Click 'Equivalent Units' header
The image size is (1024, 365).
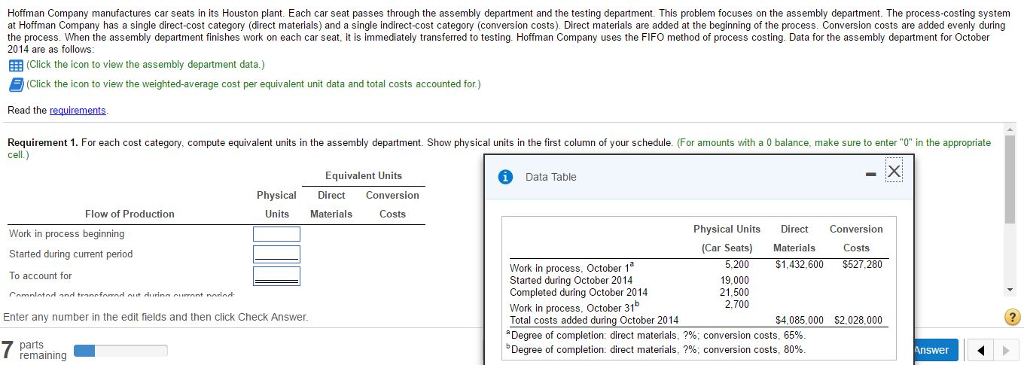pyautogui.click(x=364, y=176)
